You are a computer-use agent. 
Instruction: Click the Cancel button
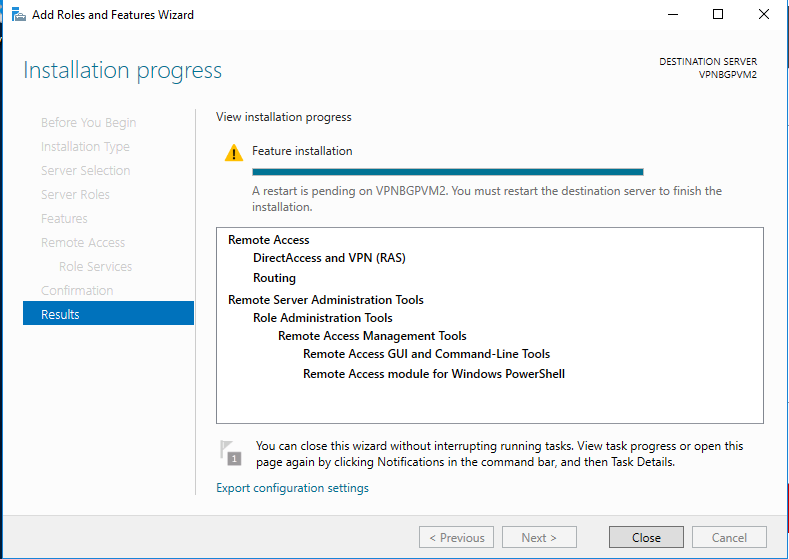729,537
